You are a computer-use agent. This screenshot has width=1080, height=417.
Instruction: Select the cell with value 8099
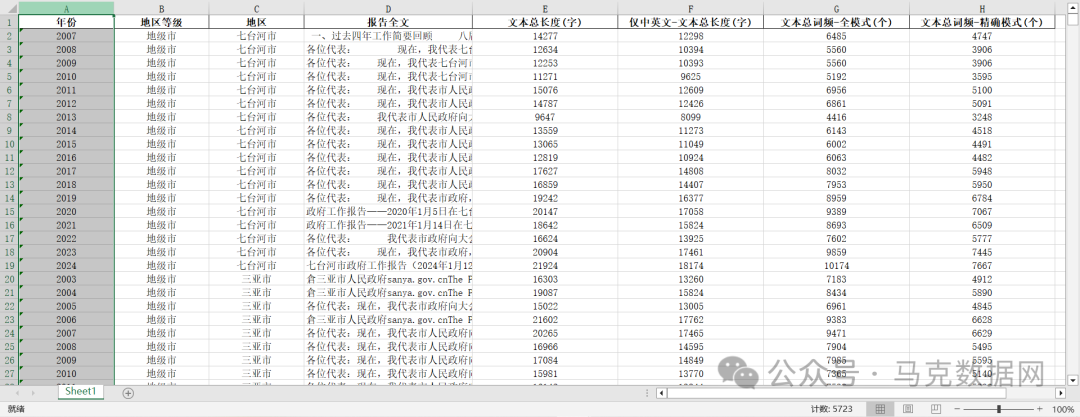point(691,117)
